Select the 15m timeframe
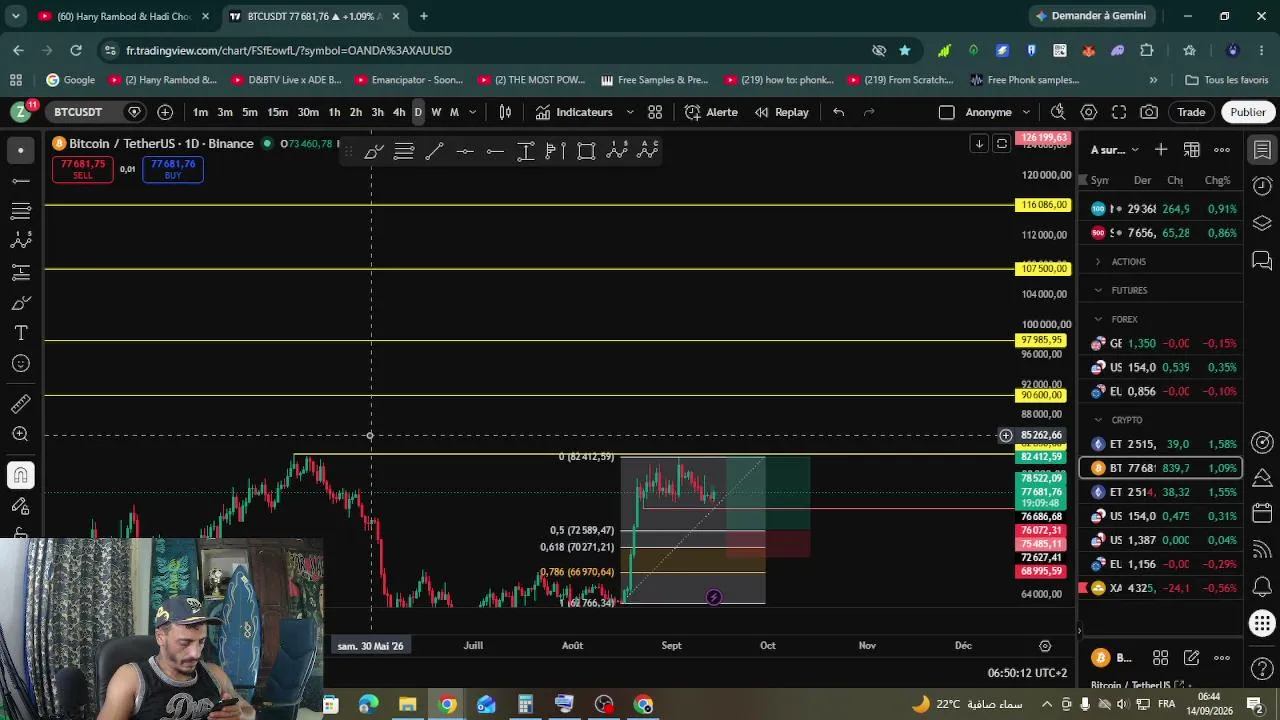 pyautogui.click(x=277, y=112)
